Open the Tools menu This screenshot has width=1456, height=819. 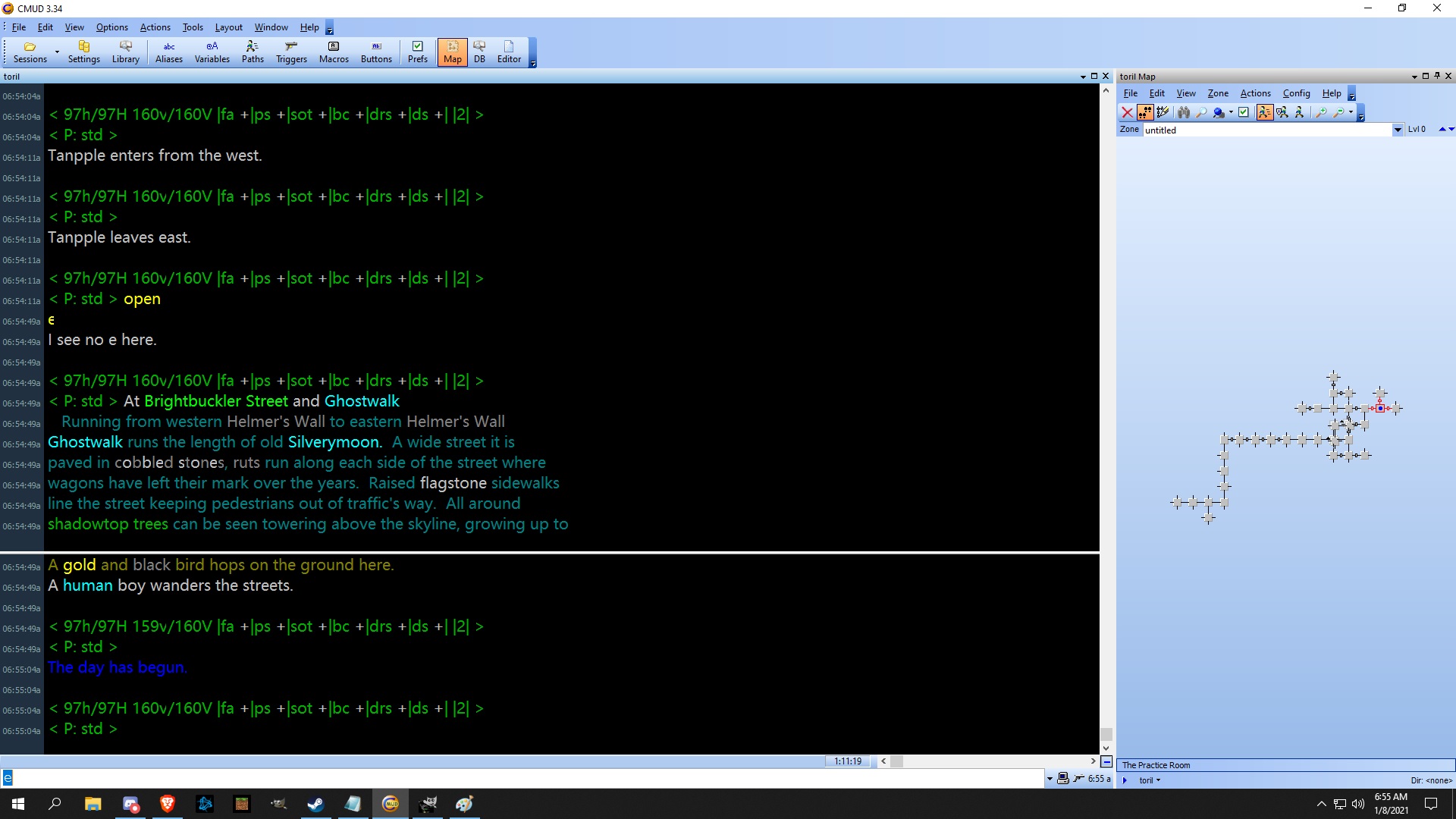click(193, 27)
